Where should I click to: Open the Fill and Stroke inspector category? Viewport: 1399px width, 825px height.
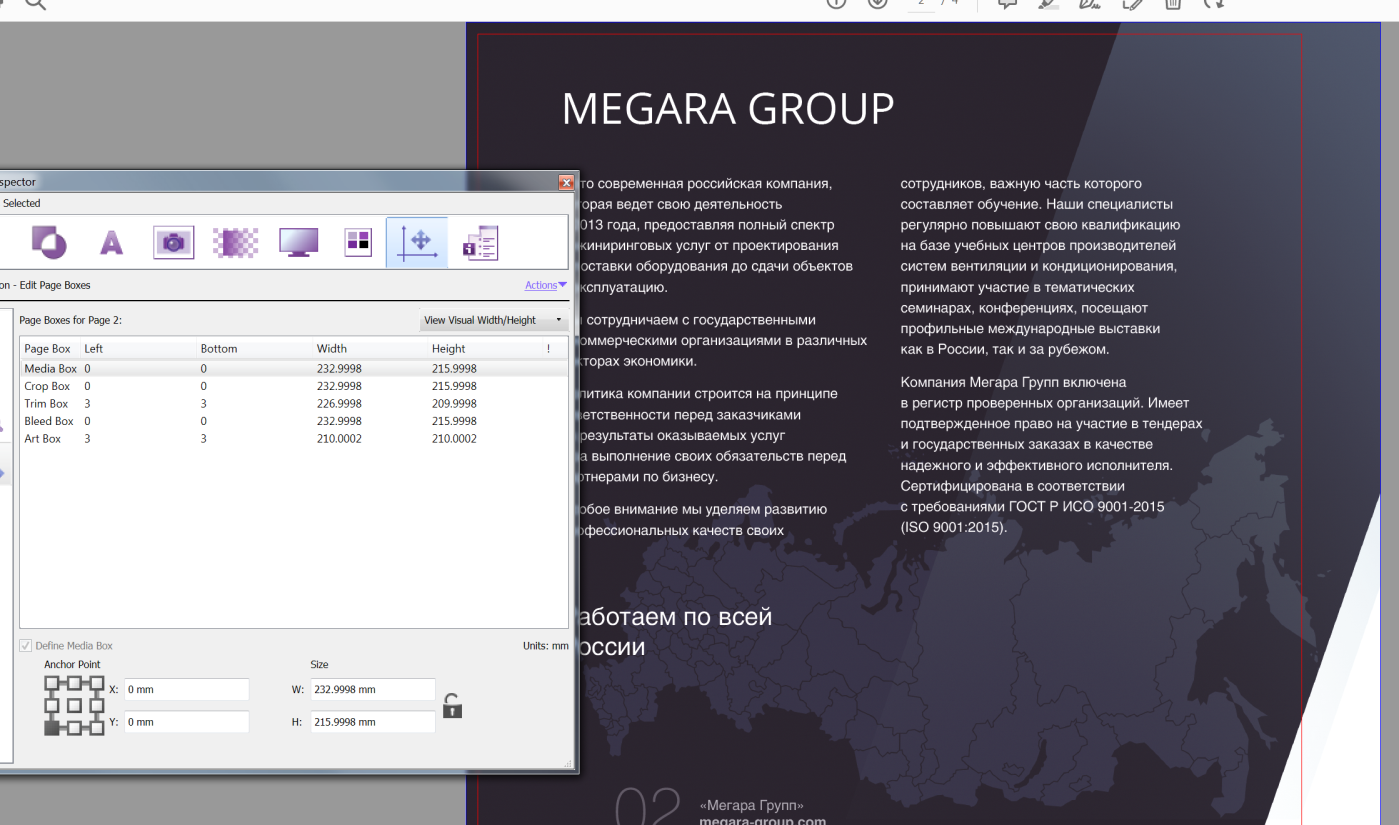tap(49, 241)
